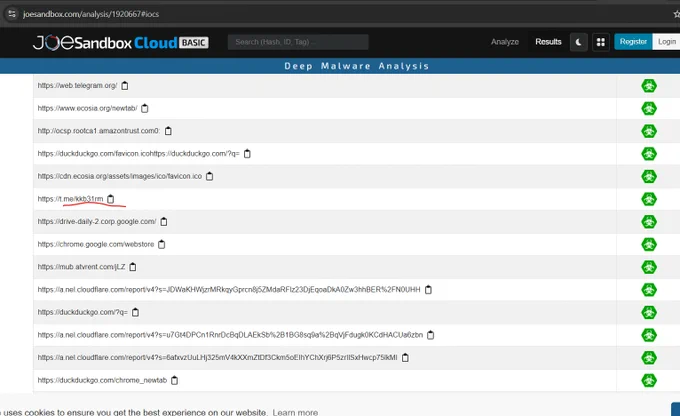Copy the ecosia.org/newtab URL clipboard icon
Viewport: 680px width, 416px height.
tap(145, 108)
